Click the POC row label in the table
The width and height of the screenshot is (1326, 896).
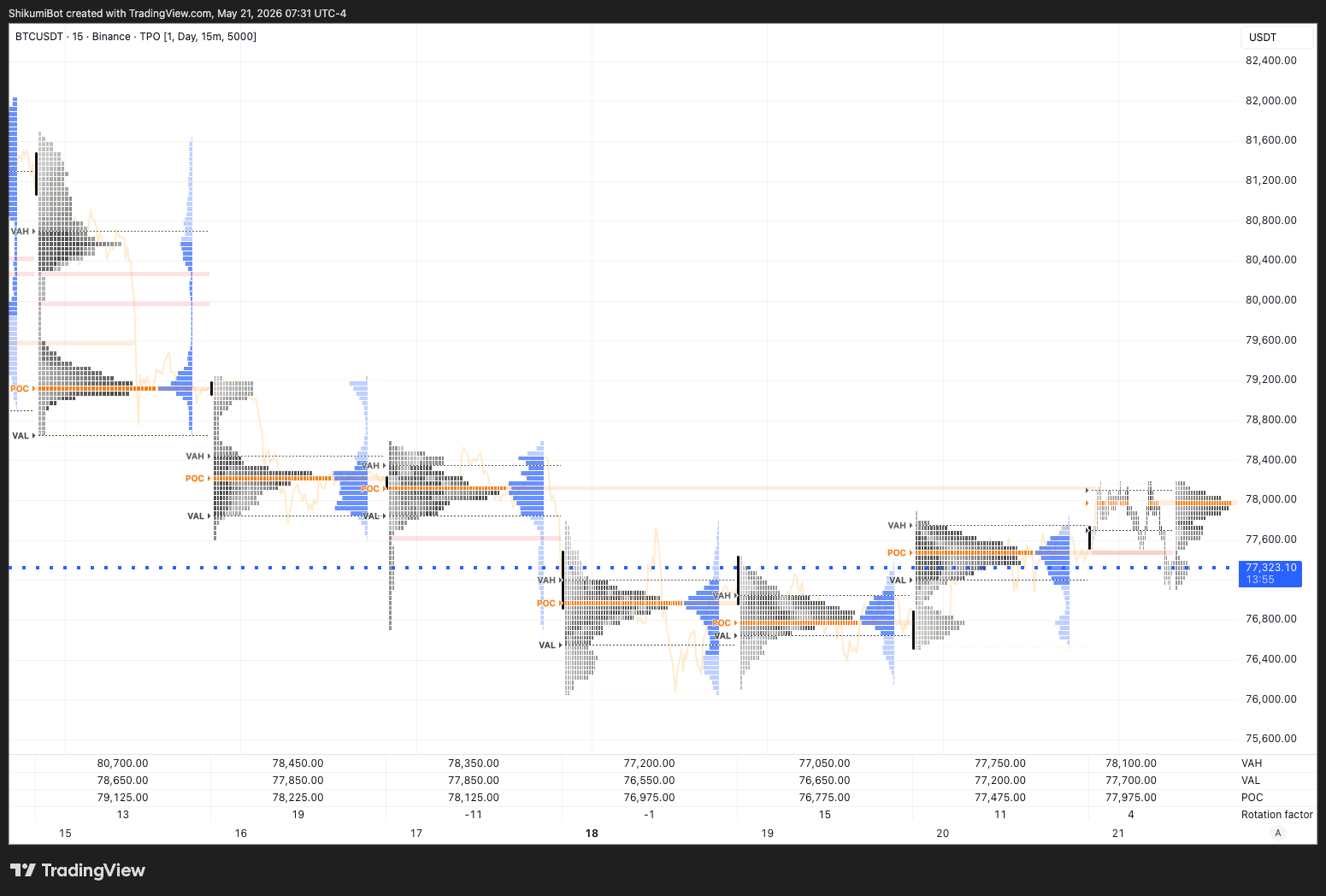[x=1252, y=798]
